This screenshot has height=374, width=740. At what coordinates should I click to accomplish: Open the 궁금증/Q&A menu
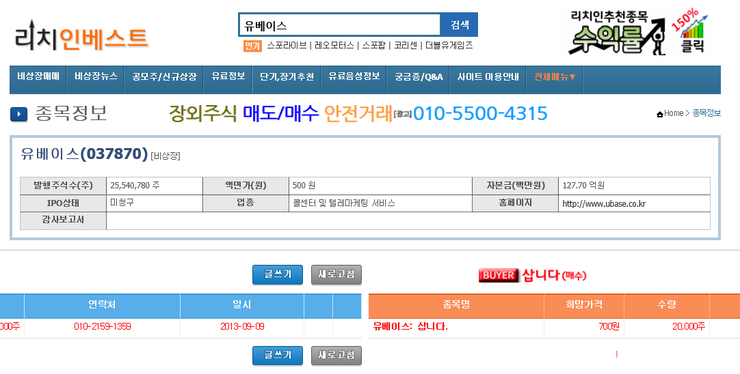[419, 76]
